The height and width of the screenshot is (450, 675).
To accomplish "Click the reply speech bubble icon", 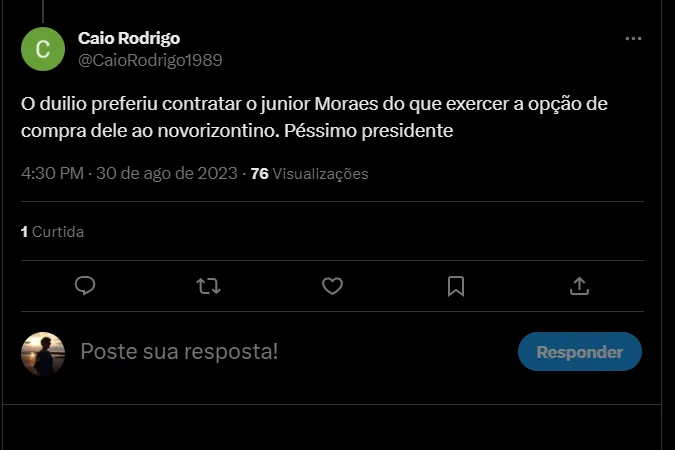I will [x=85, y=286].
